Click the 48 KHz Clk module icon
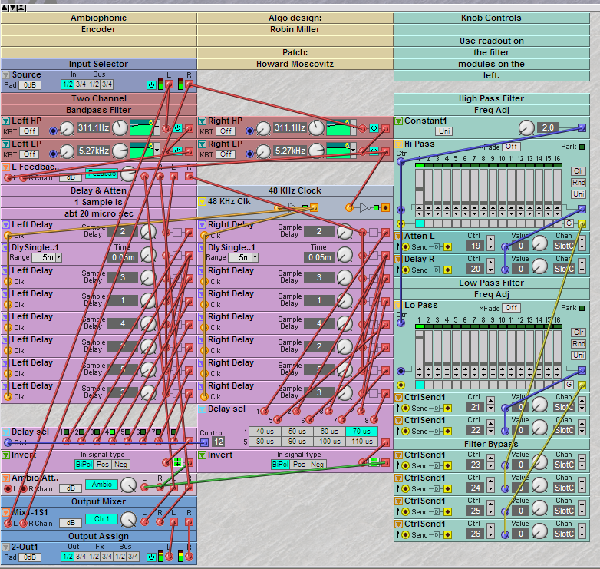Viewport: 600px width, 569px height. [201, 201]
